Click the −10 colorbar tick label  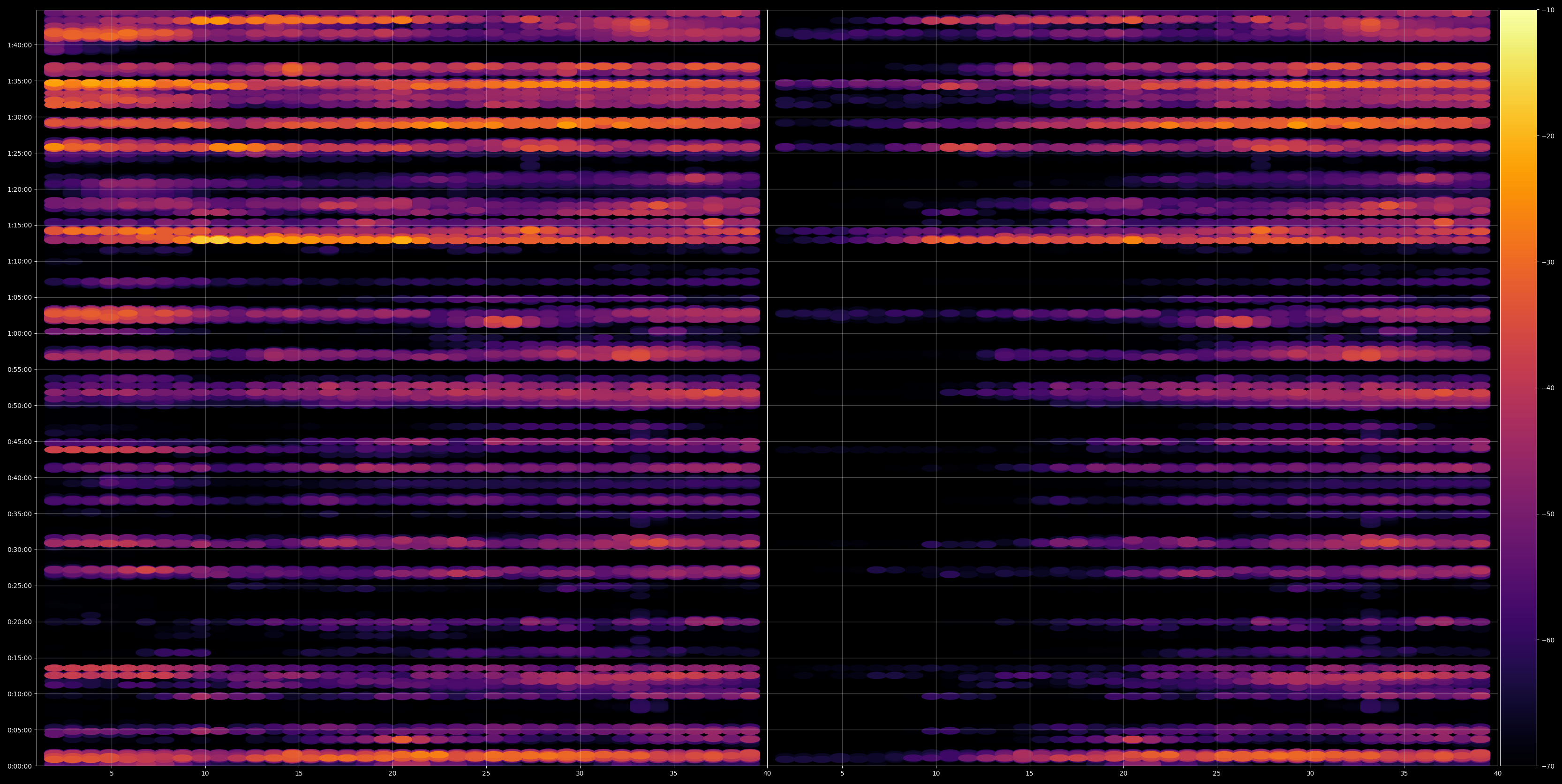[1548, 10]
